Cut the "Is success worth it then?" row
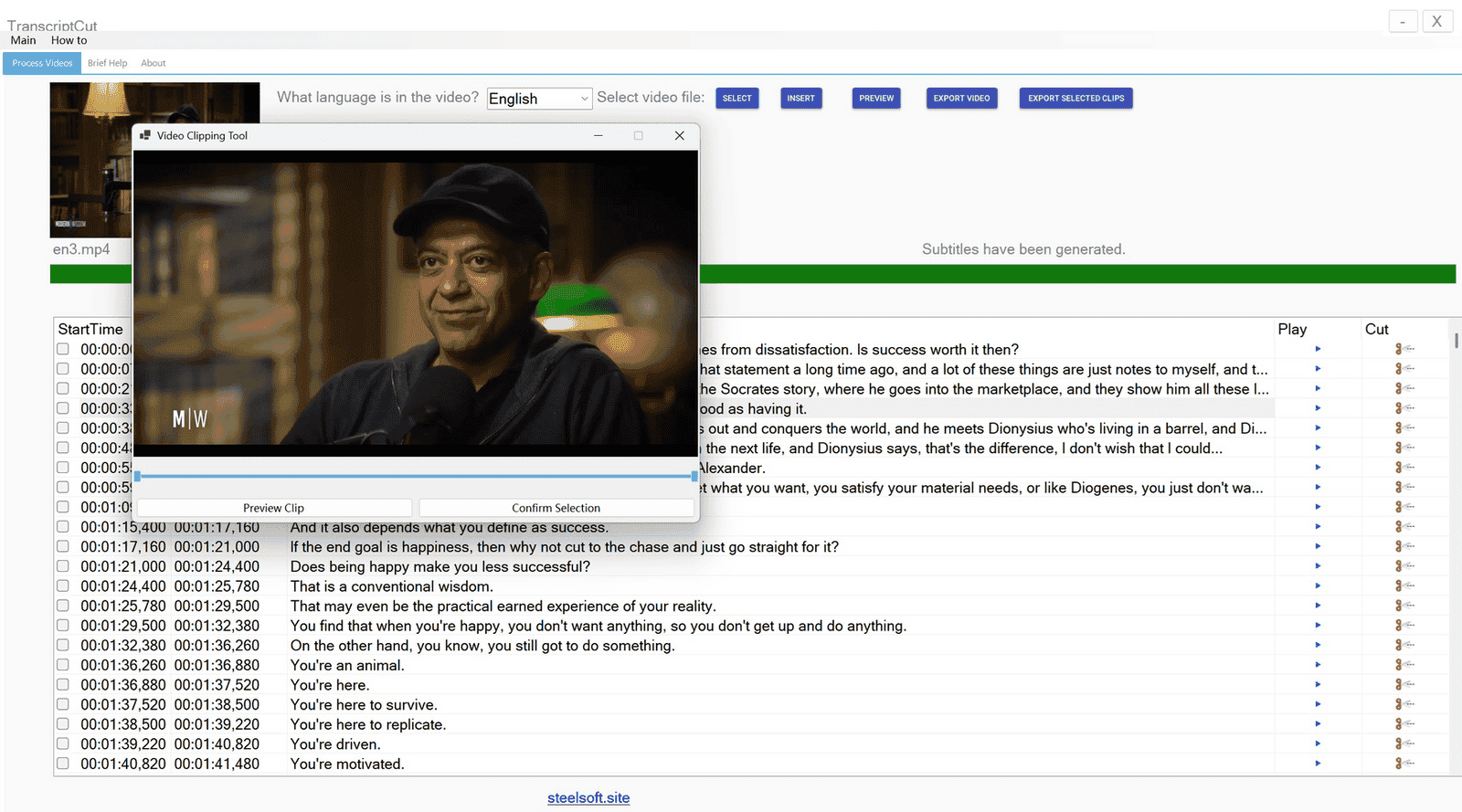The width and height of the screenshot is (1462, 812). pyautogui.click(x=1404, y=349)
